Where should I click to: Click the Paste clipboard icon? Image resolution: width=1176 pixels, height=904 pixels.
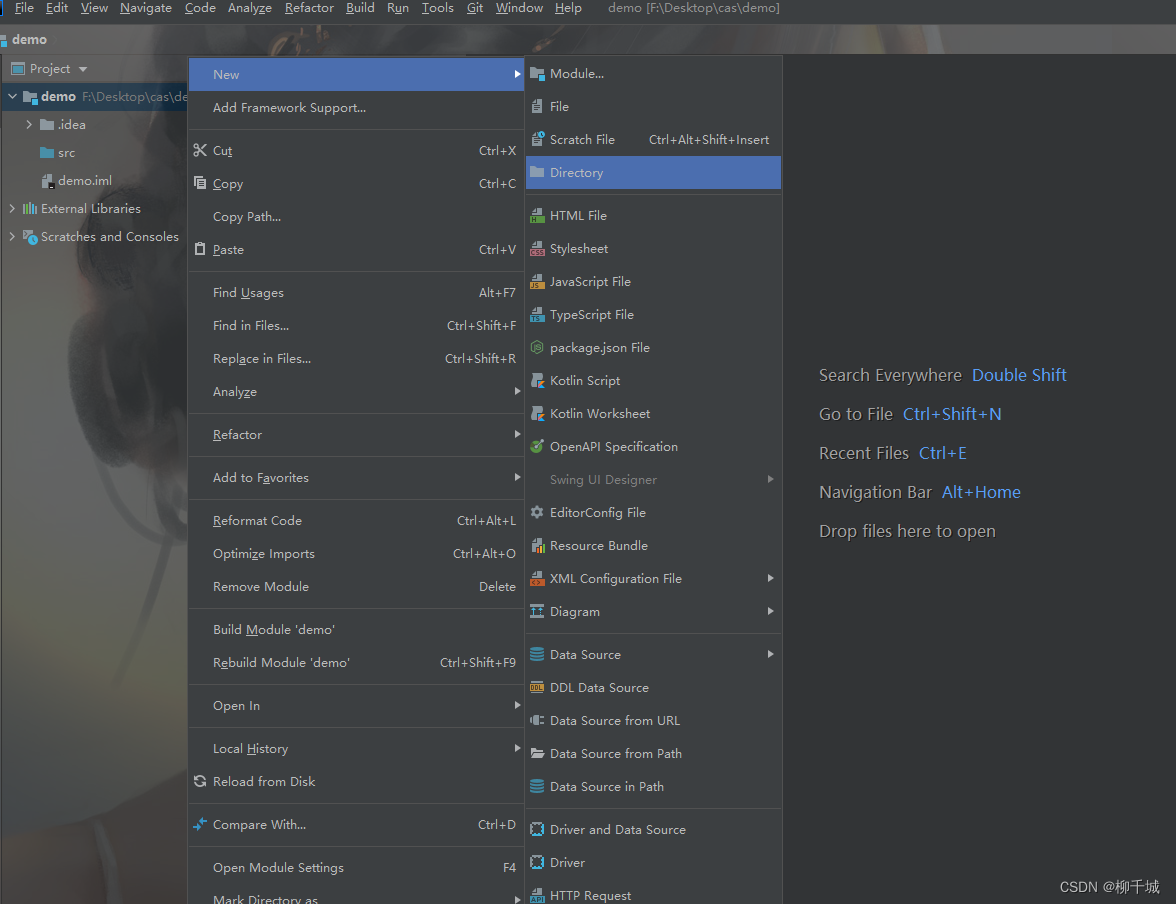[200, 248]
